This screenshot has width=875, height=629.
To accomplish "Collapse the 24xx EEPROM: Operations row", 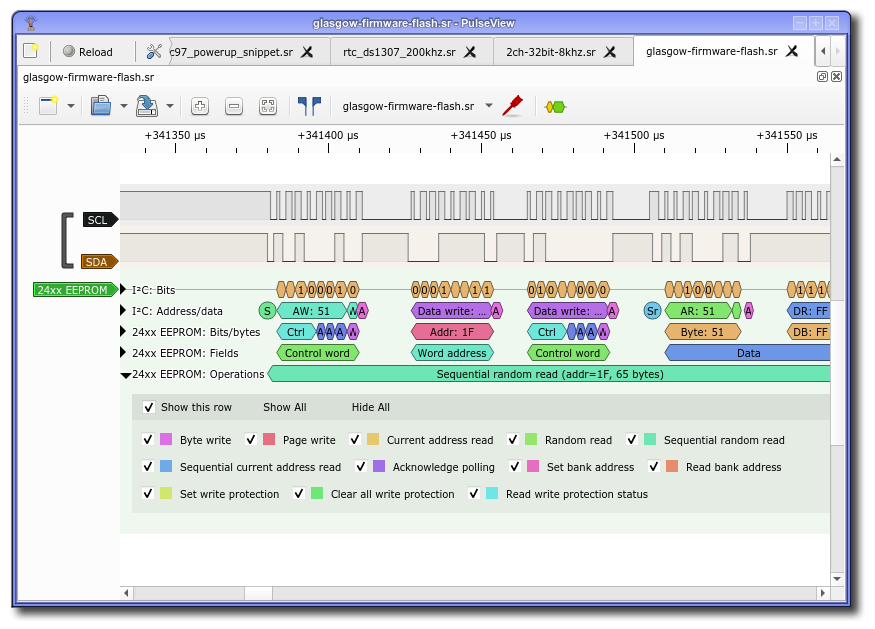I will pos(126,375).
